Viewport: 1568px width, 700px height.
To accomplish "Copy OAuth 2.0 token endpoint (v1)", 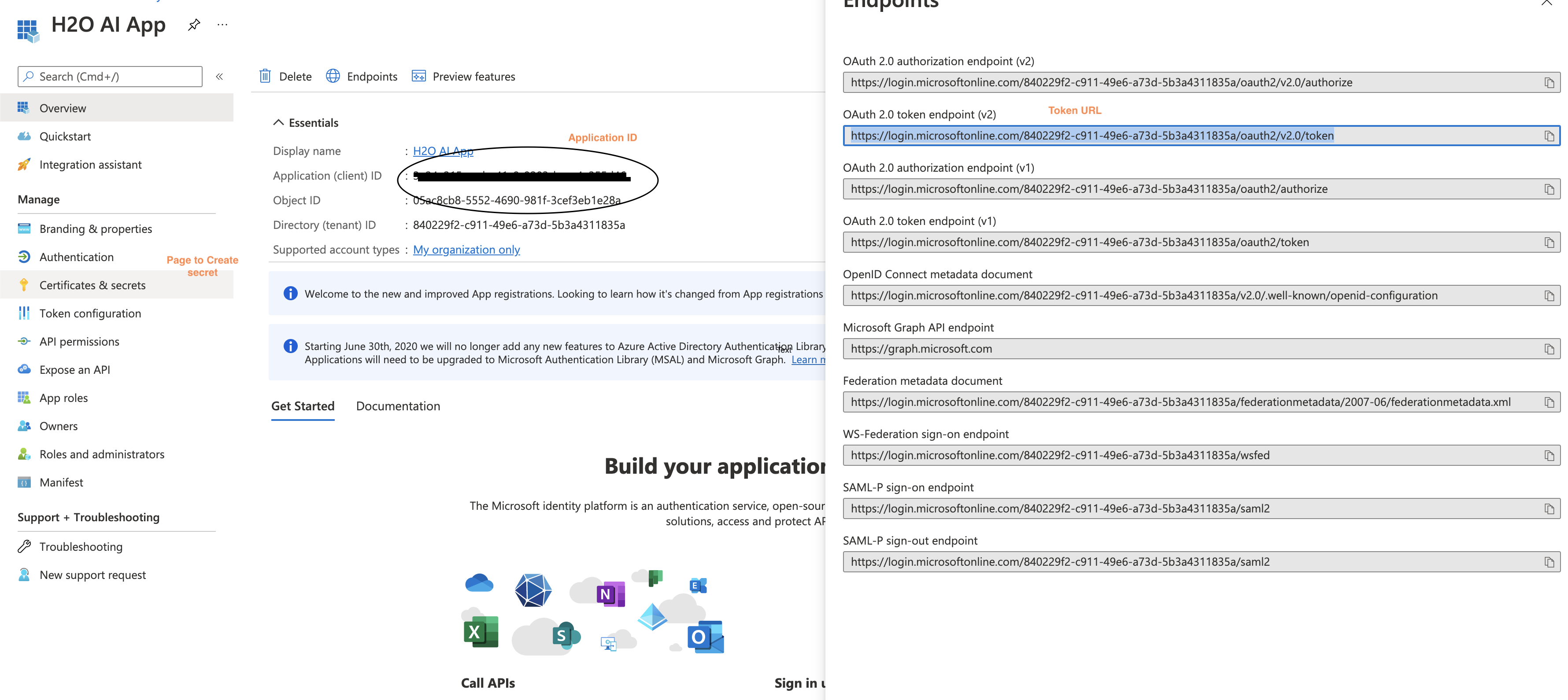I will pyautogui.click(x=1549, y=243).
